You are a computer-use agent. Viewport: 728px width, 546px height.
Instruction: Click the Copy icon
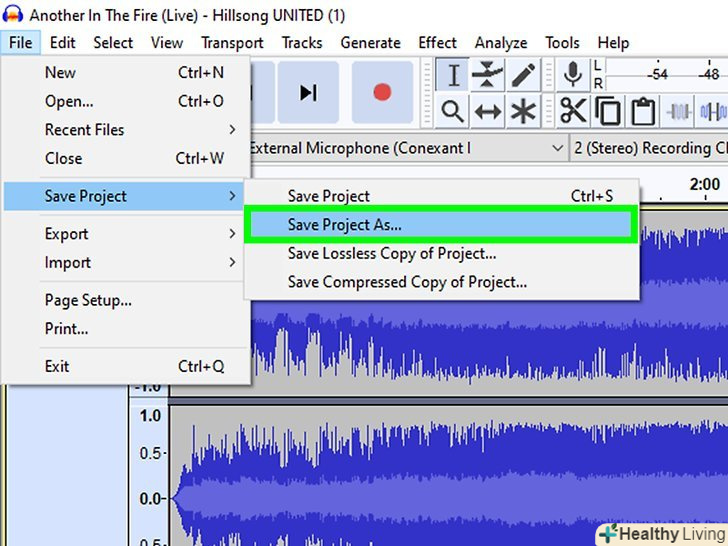click(x=607, y=111)
